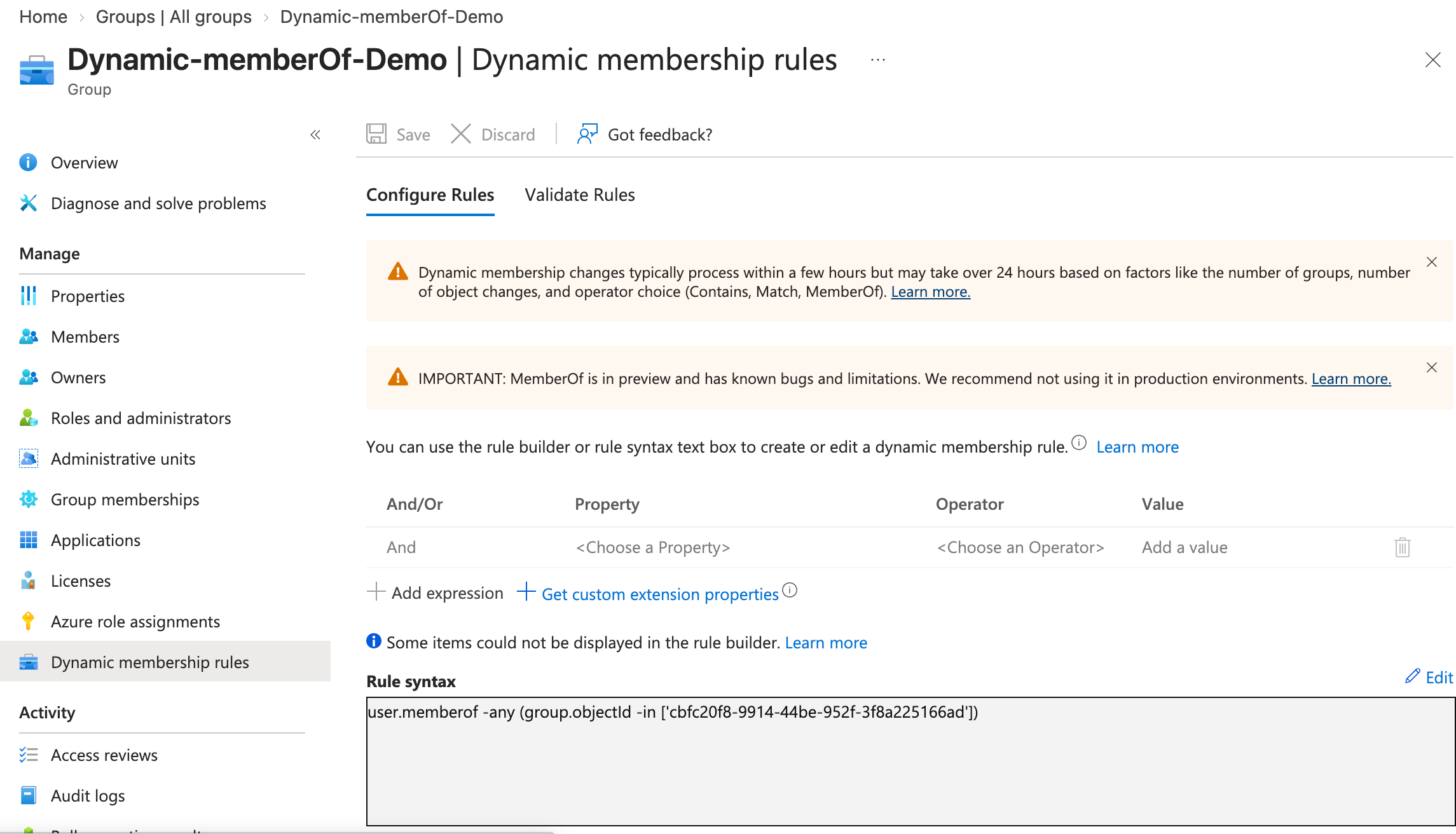The height and width of the screenshot is (834, 1456).
Task: Click the Group memberships gear icon
Action: click(28, 500)
